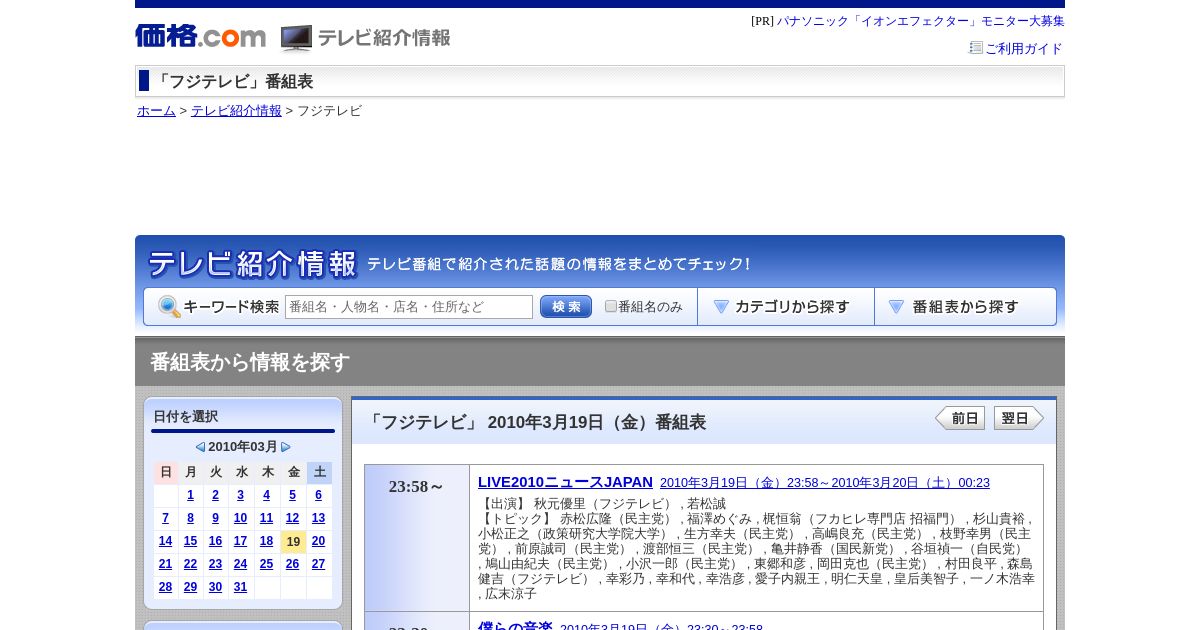Screen dimensions: 1200x630
Task: Select March 28 in the calendar
Action: pos(165,587)
